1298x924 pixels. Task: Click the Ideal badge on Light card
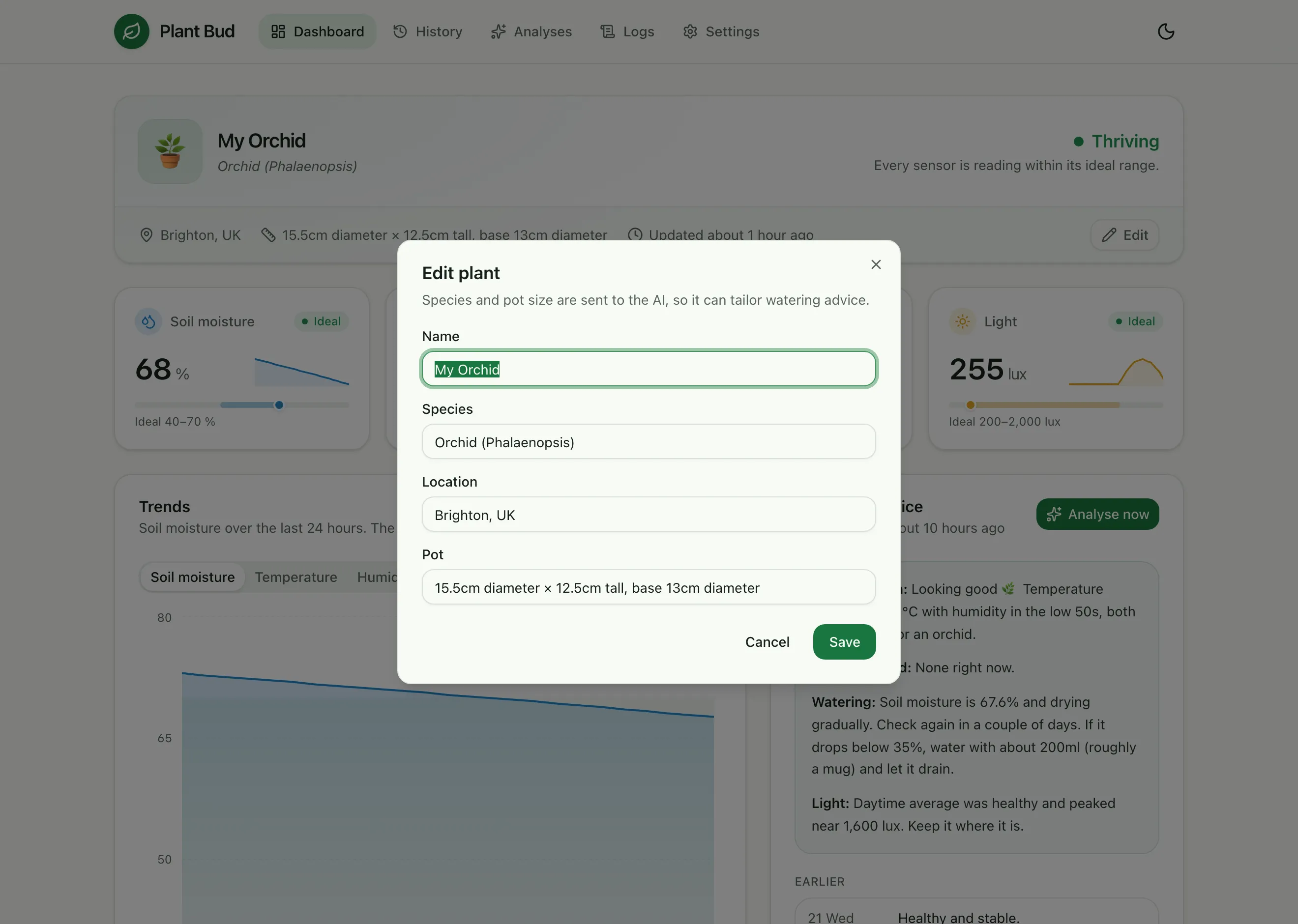click(x=1135, y=321)
